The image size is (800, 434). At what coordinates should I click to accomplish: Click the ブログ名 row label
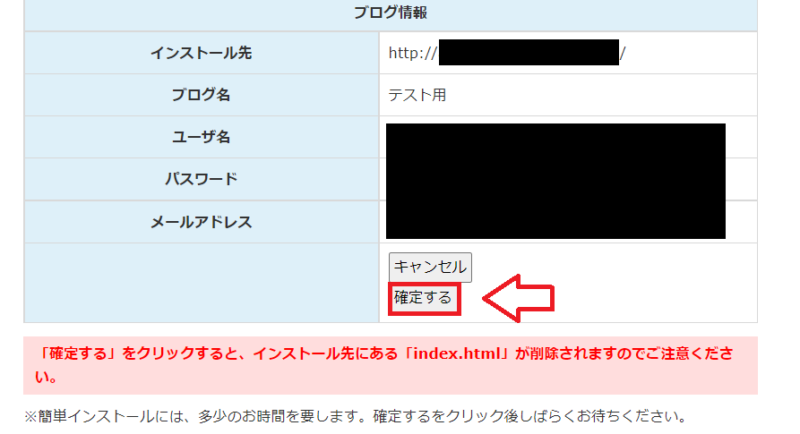pos(201,95)
